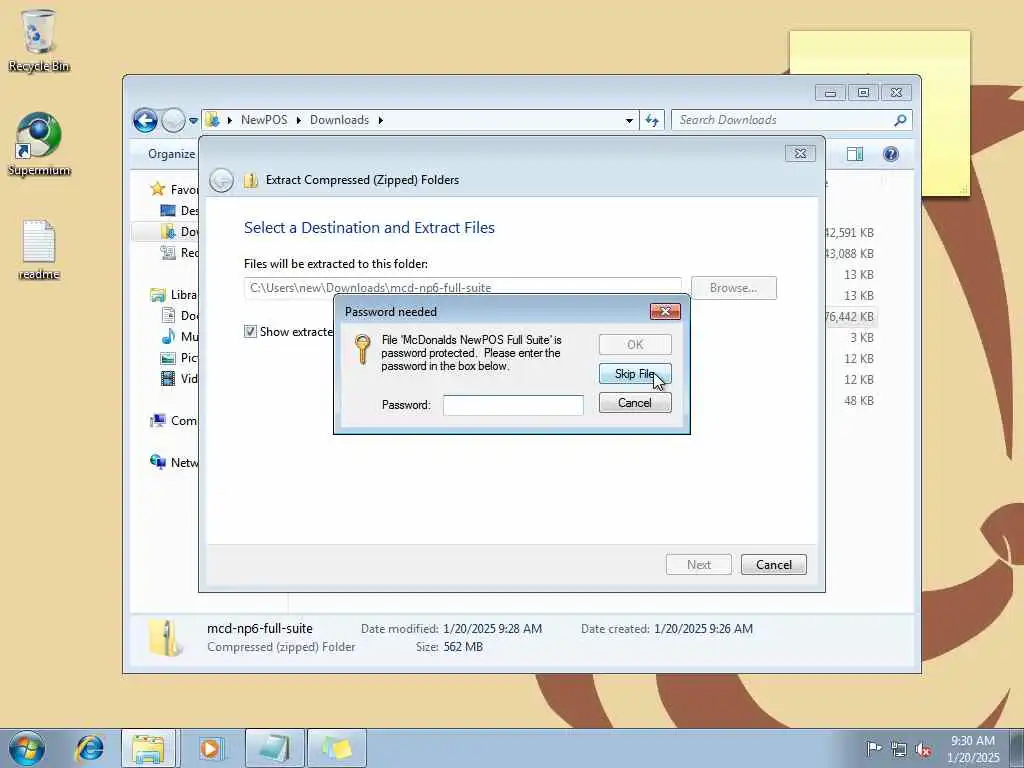Click the Explorer forward navigation arrow
This screenshot has width=1024, height=768.
pyautogui.click(x=173, y=120)
